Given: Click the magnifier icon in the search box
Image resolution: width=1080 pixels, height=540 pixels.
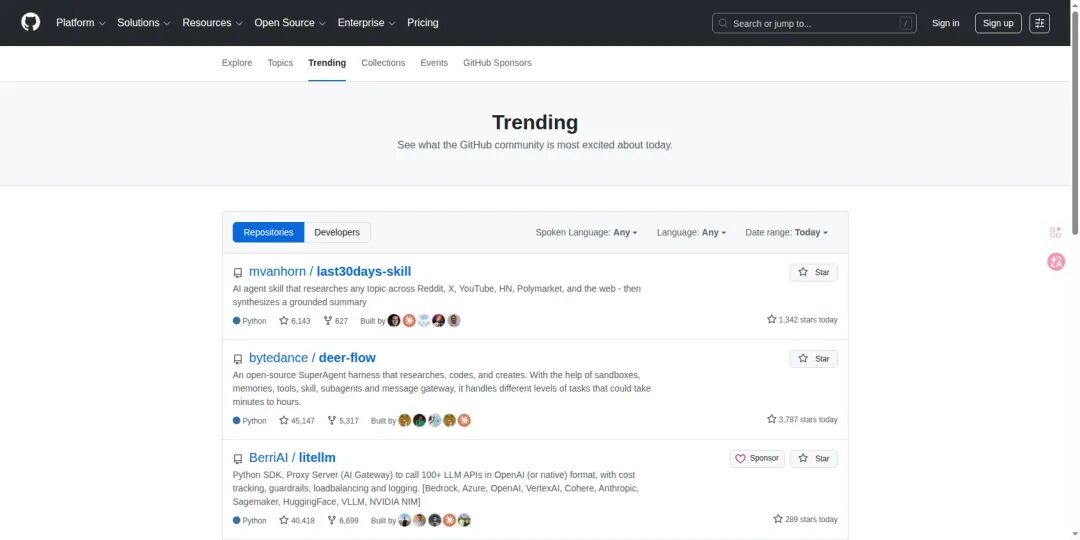Looking at the screenshot, I should (723, 23).
